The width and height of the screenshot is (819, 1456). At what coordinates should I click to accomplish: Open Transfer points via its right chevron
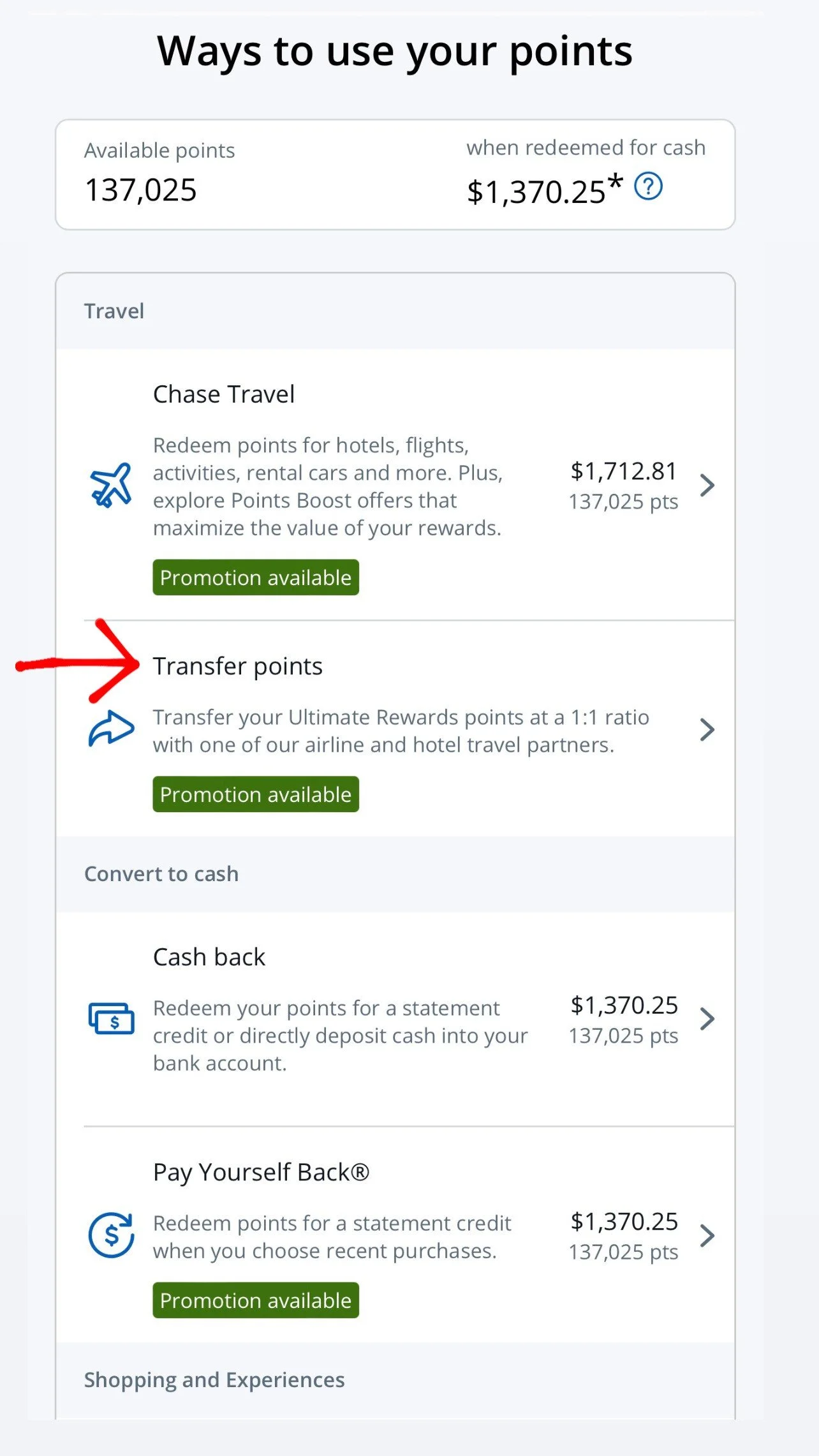pyautogui.click(x=707, y=730)
